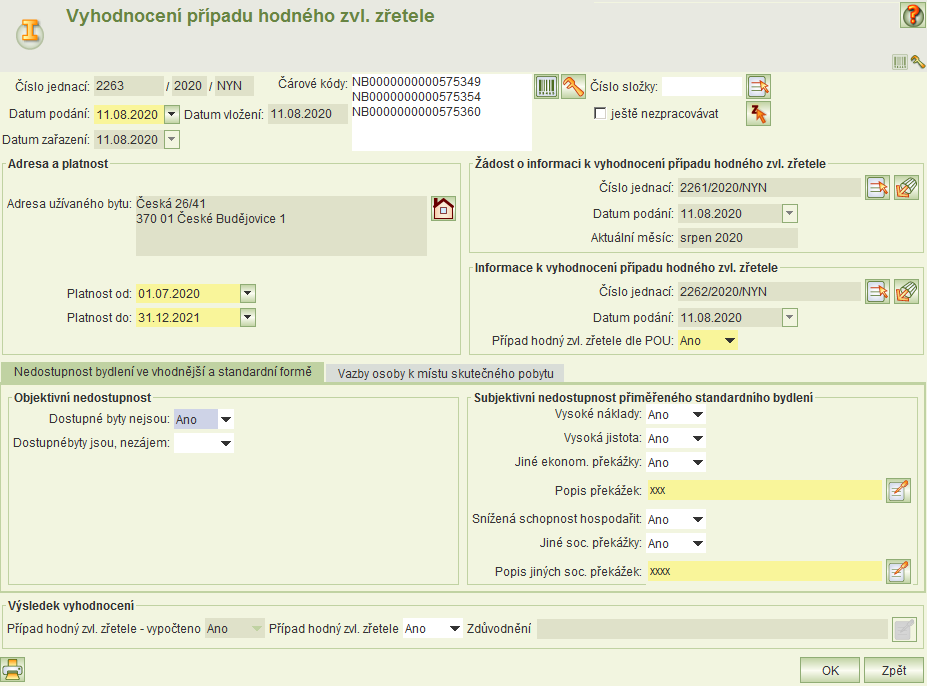Open the Vysoké náklady dropdown
The width and height of the screenshot is (927, 686).
click(x=697, y=414)
